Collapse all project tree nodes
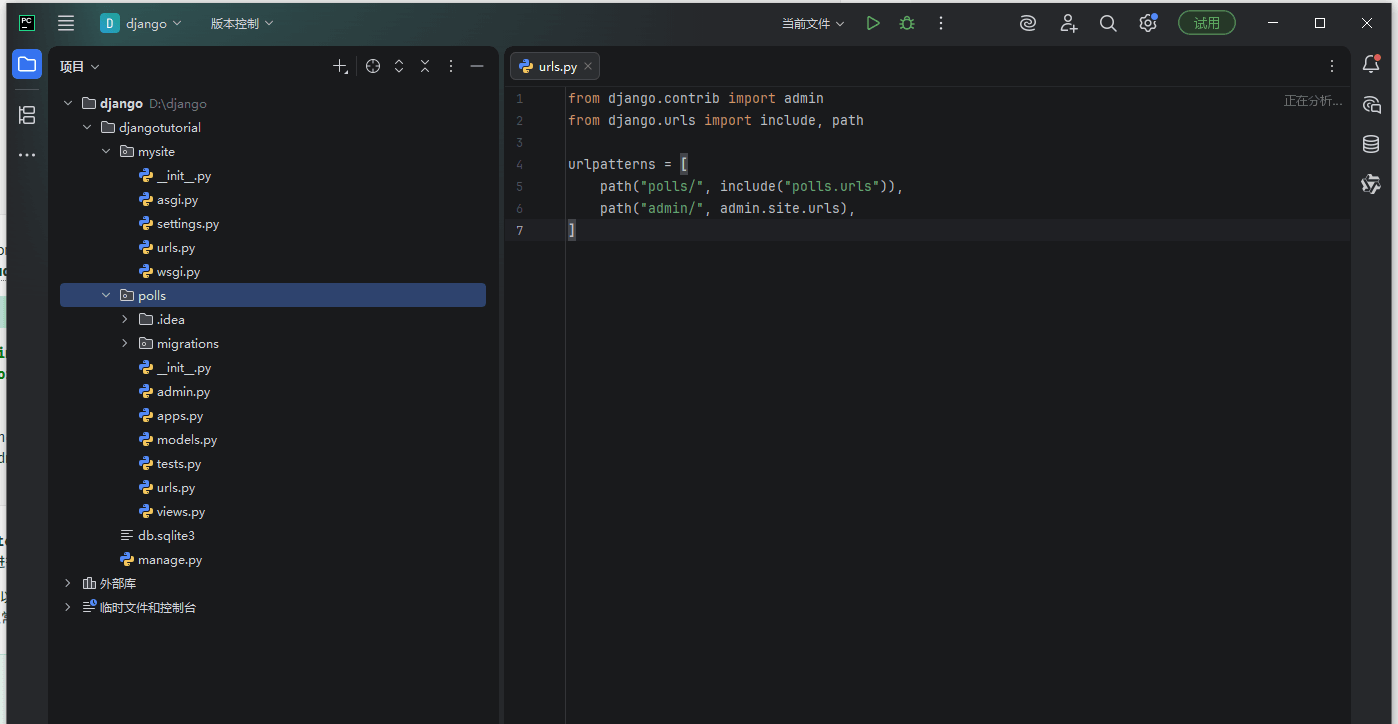Screen dimensions: 1398x724 425,66
